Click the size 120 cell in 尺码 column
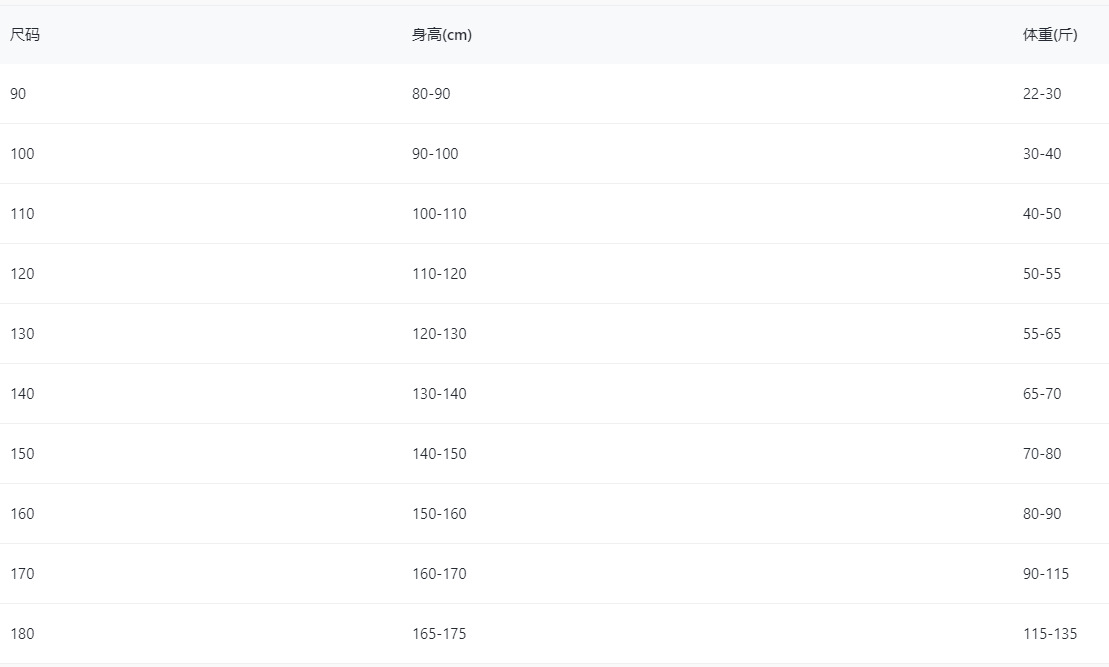The height and width of the screenshot is (667, 1109). pos(22,274)
